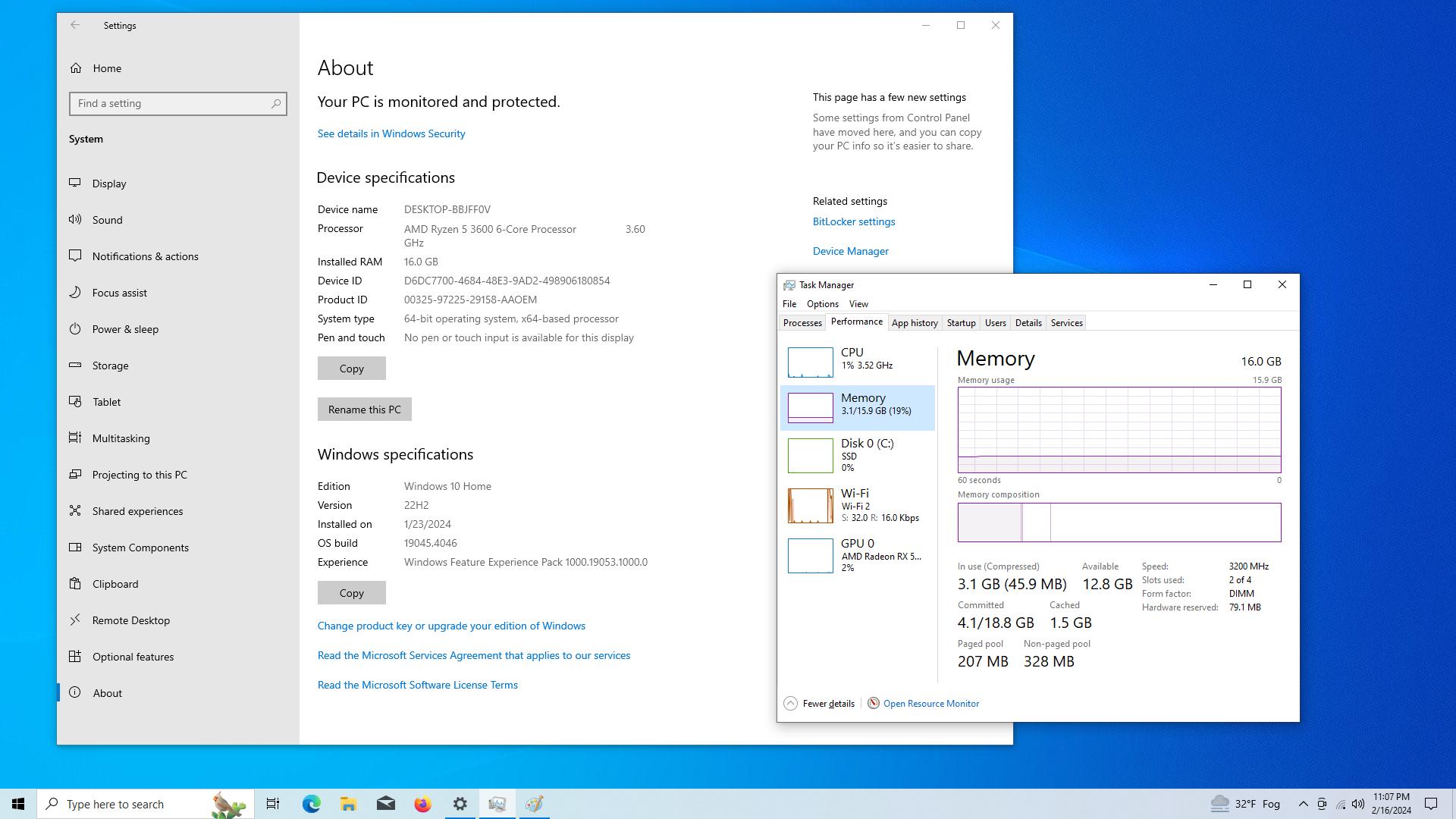
Task: Copy the device specifications
Action: coord(351,369)
